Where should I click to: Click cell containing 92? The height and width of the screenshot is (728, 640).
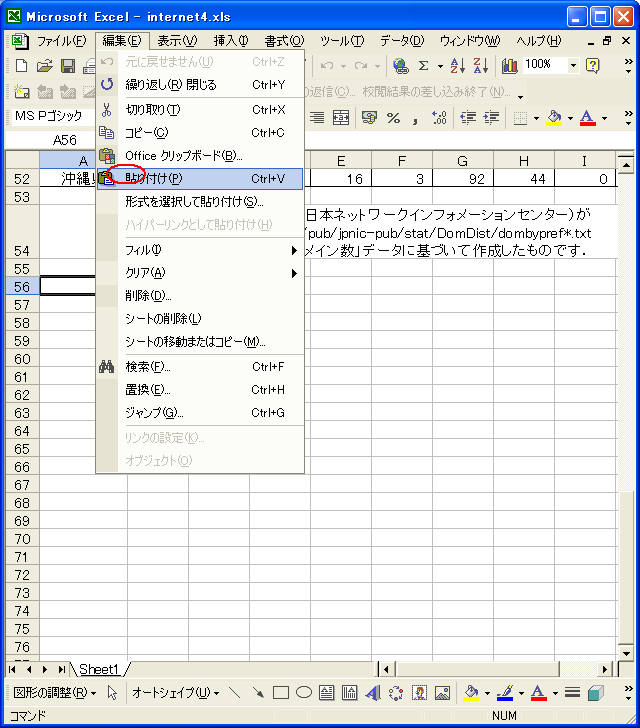[x=463, y=179]
